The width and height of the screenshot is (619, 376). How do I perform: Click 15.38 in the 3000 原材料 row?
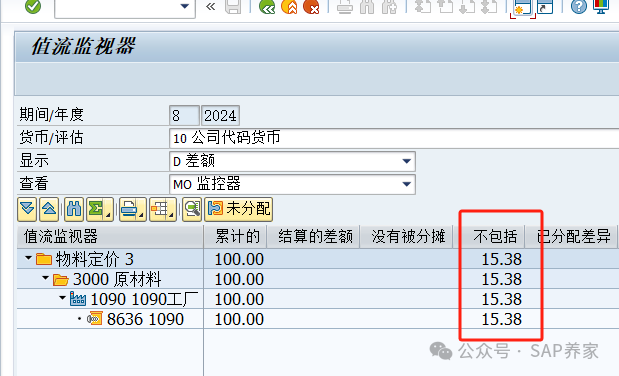(502, 279)
